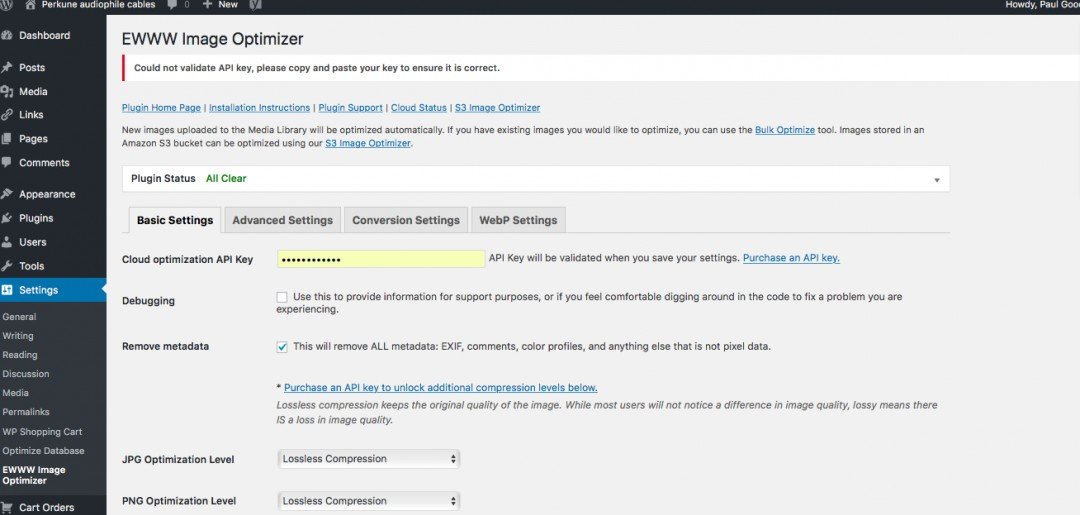The width and height of the screenshot is (1080, 515).
Task: Open the Bulk Optimize tool link
Action: tap(785, 130)
